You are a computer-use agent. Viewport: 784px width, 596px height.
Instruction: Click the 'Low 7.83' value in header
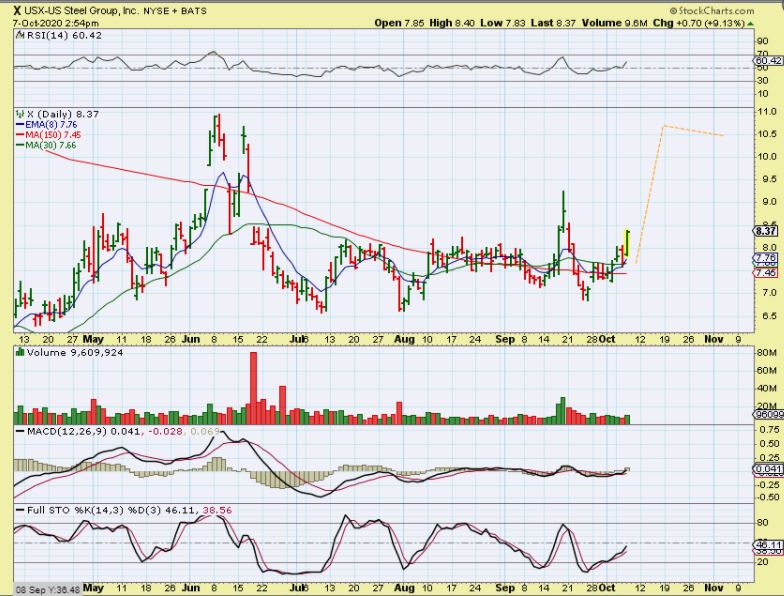(503, 23)
